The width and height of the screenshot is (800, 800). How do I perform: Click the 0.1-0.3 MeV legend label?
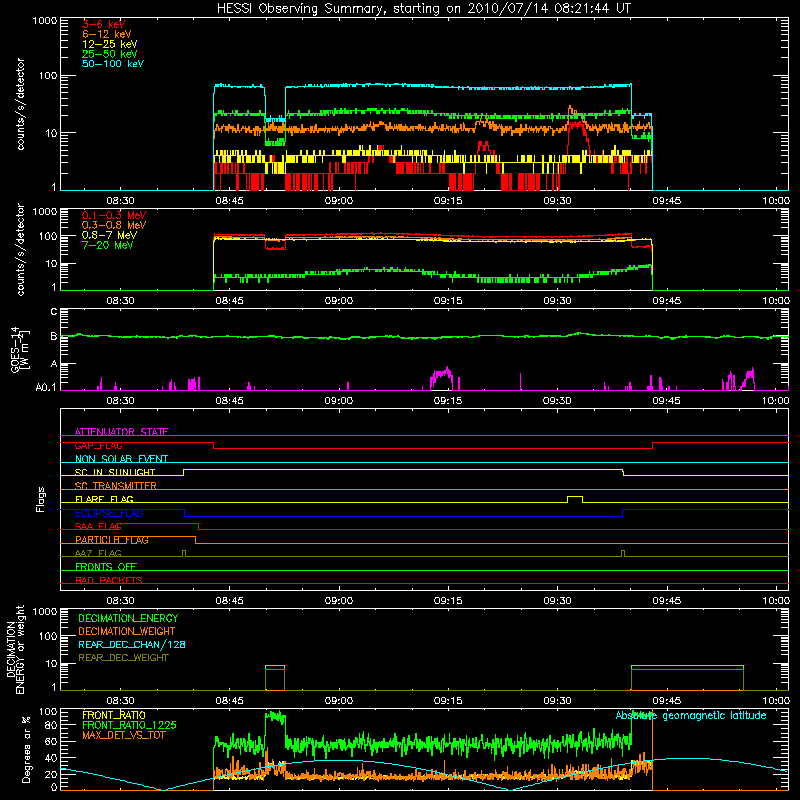[x=114, y=215]
